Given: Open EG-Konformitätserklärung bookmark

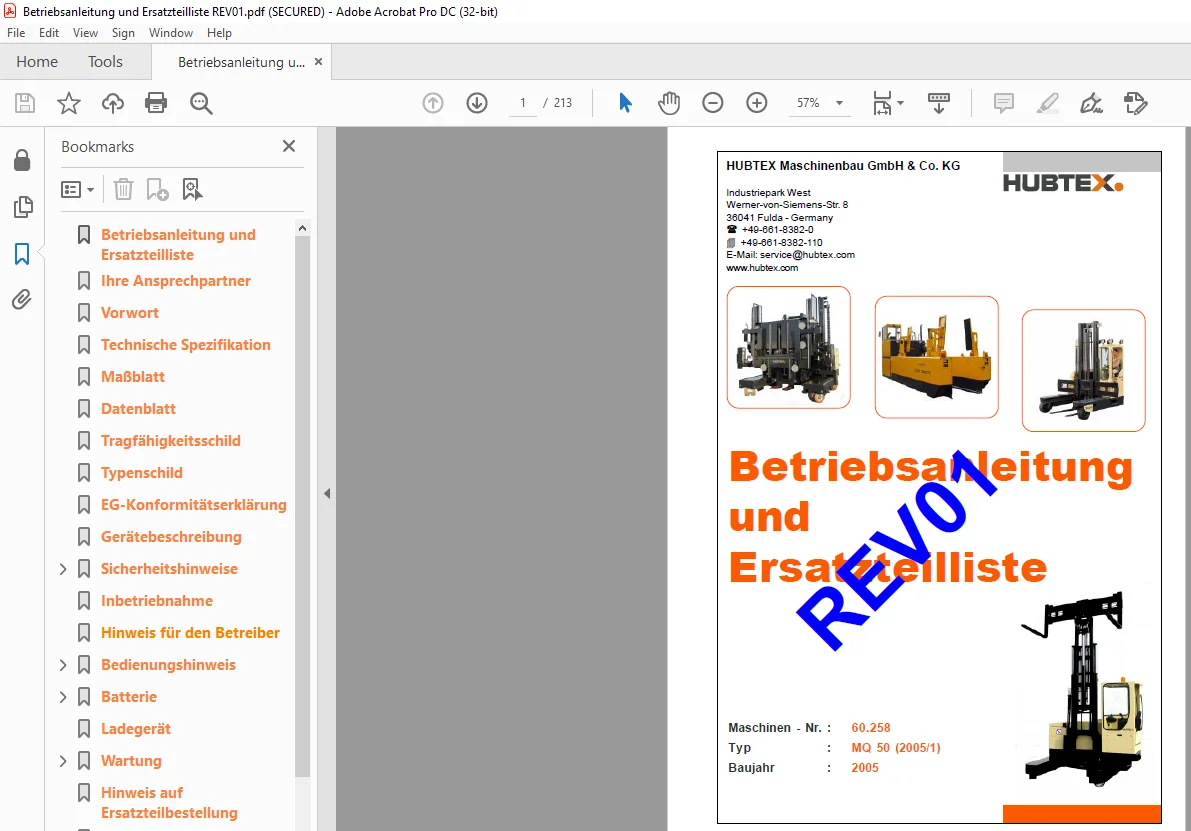Looking at the screenshot, I should pyautogui.click(x=194, y=504).
